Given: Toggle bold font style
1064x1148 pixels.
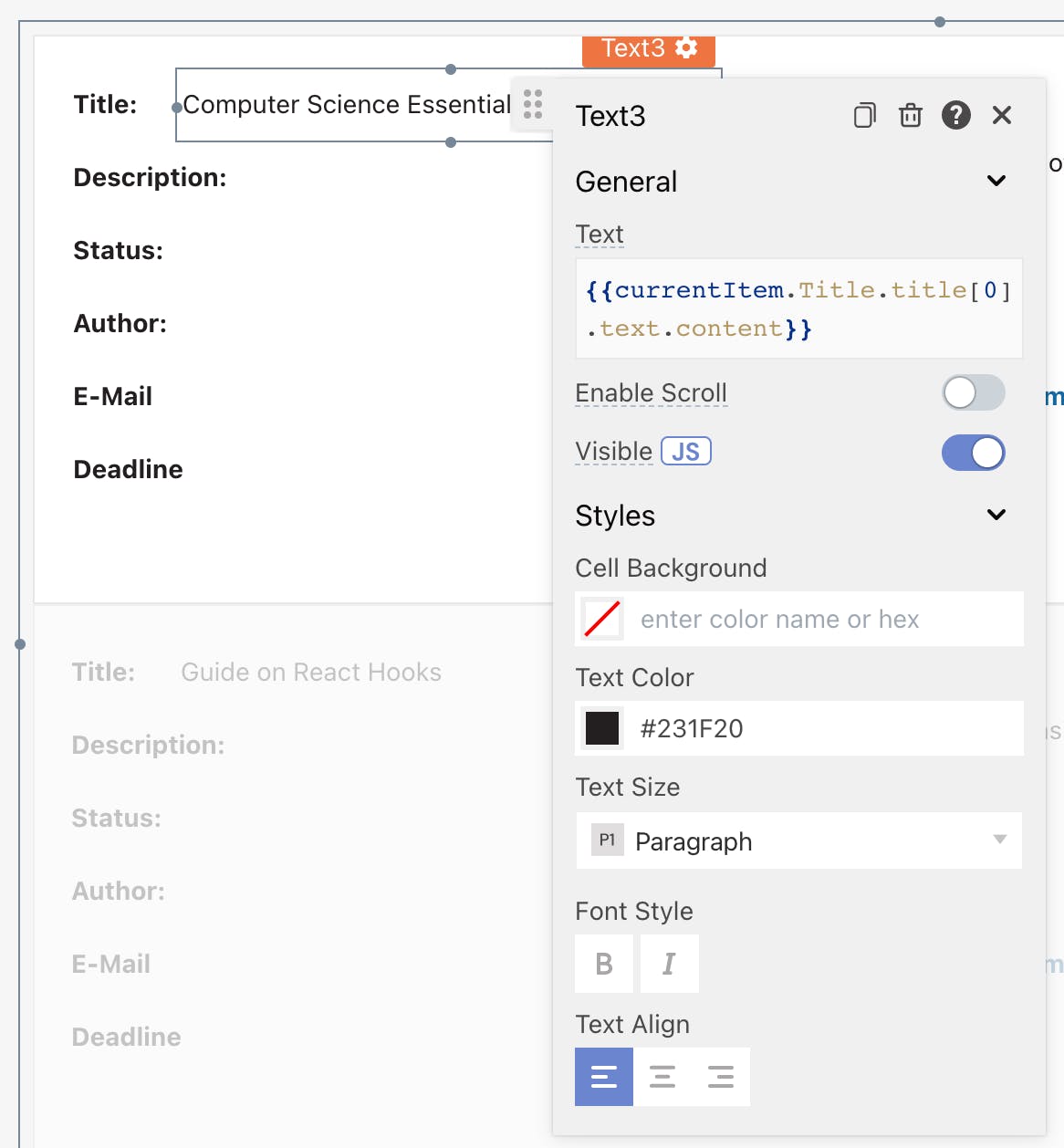Looking at the screenshot, I should tap(604, 964).
